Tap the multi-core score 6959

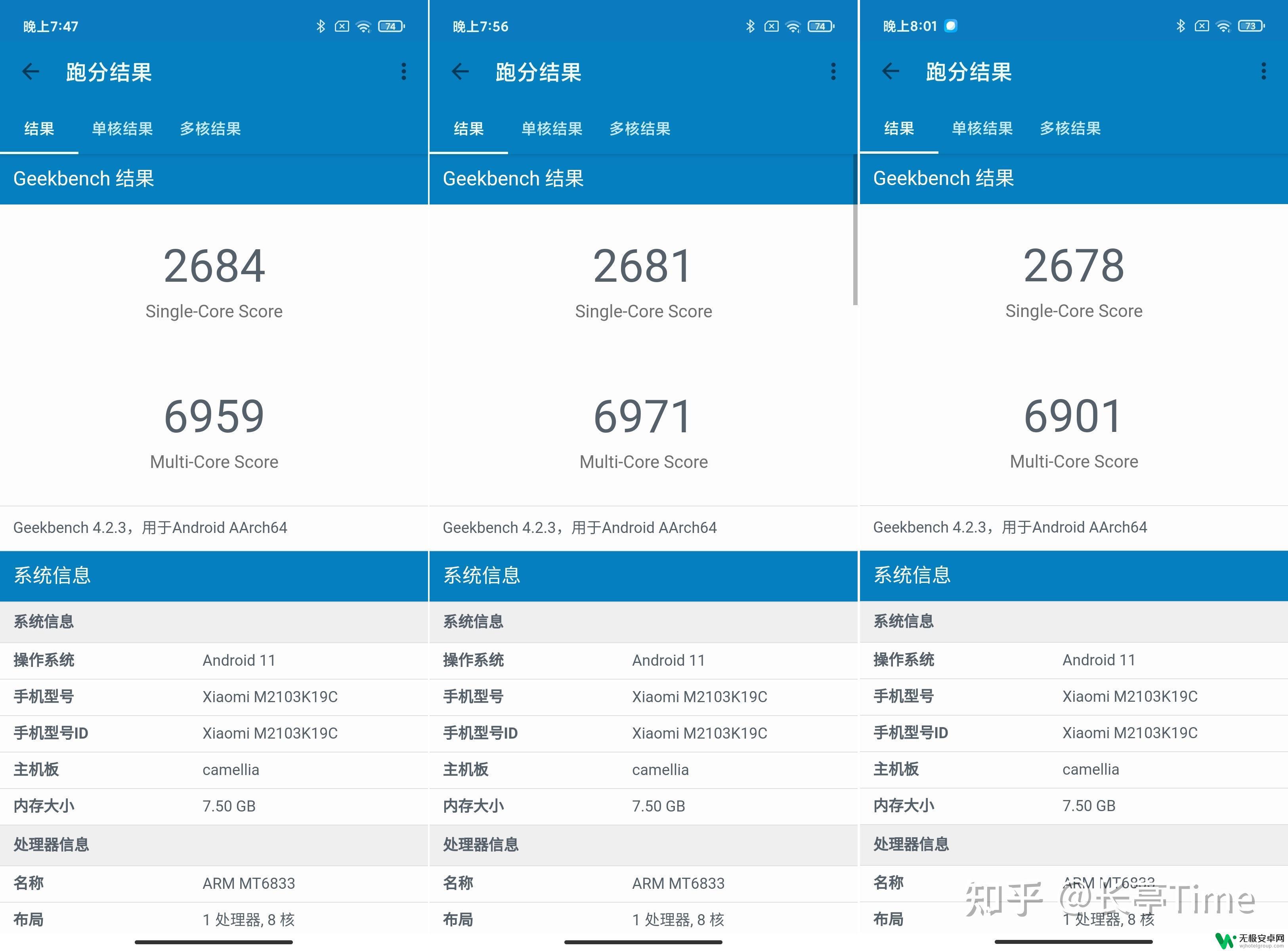pyautogui.click(x=214, y=416)
